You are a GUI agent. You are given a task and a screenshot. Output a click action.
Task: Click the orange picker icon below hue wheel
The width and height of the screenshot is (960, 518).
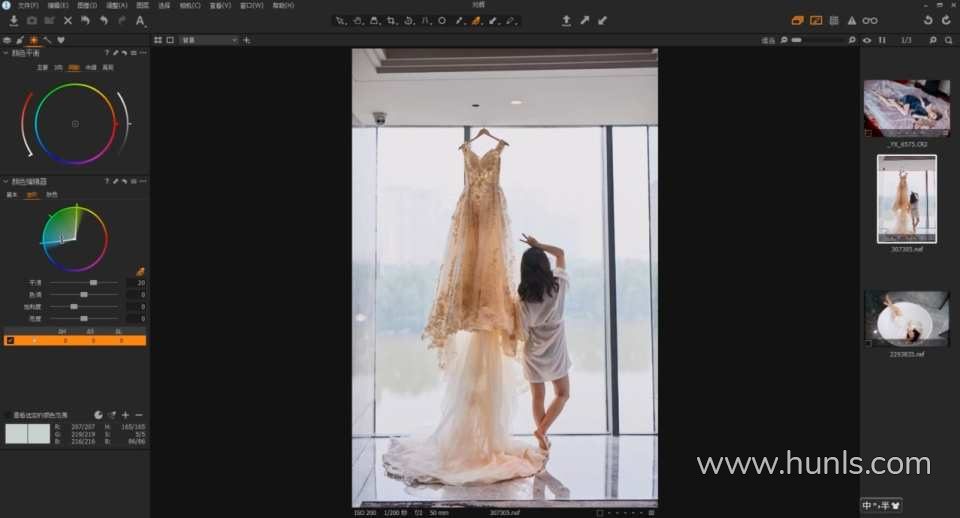[x=140, y=272]
